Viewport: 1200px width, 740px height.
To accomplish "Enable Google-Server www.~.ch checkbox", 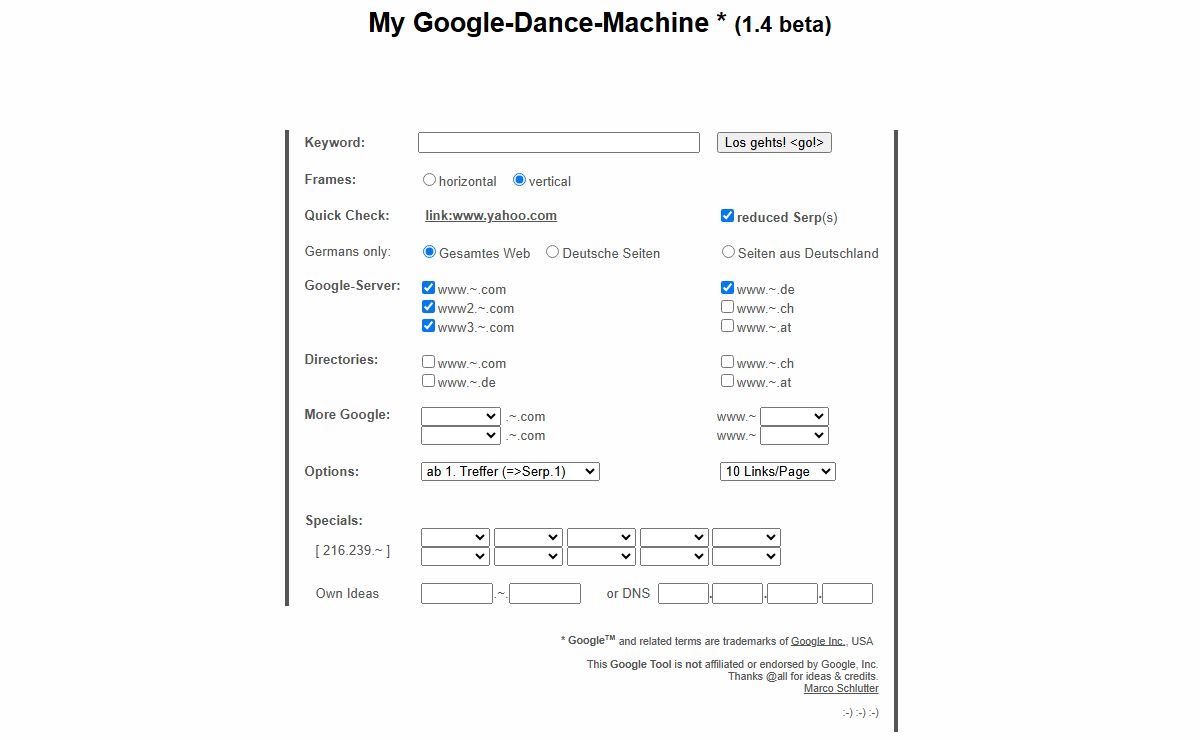I will (727, 307).
